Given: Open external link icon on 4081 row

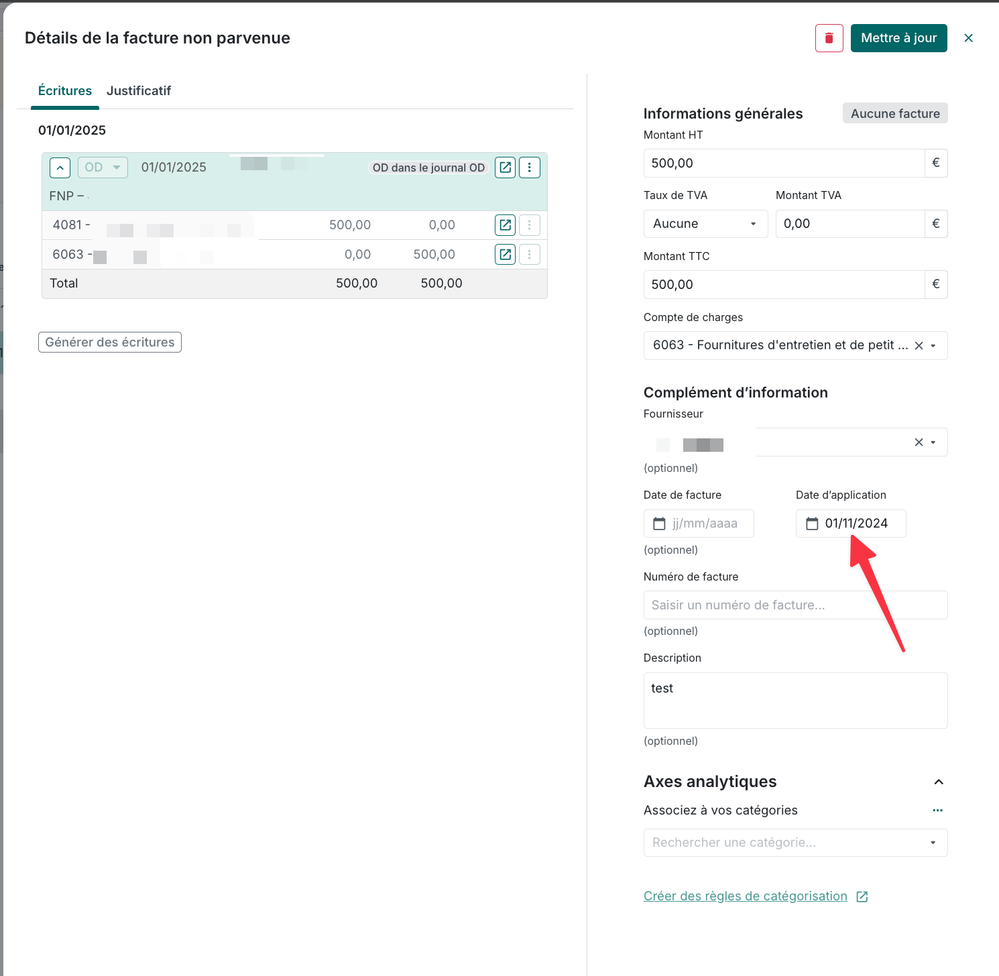Looking at the screenshot, I should tap(505, 225).
